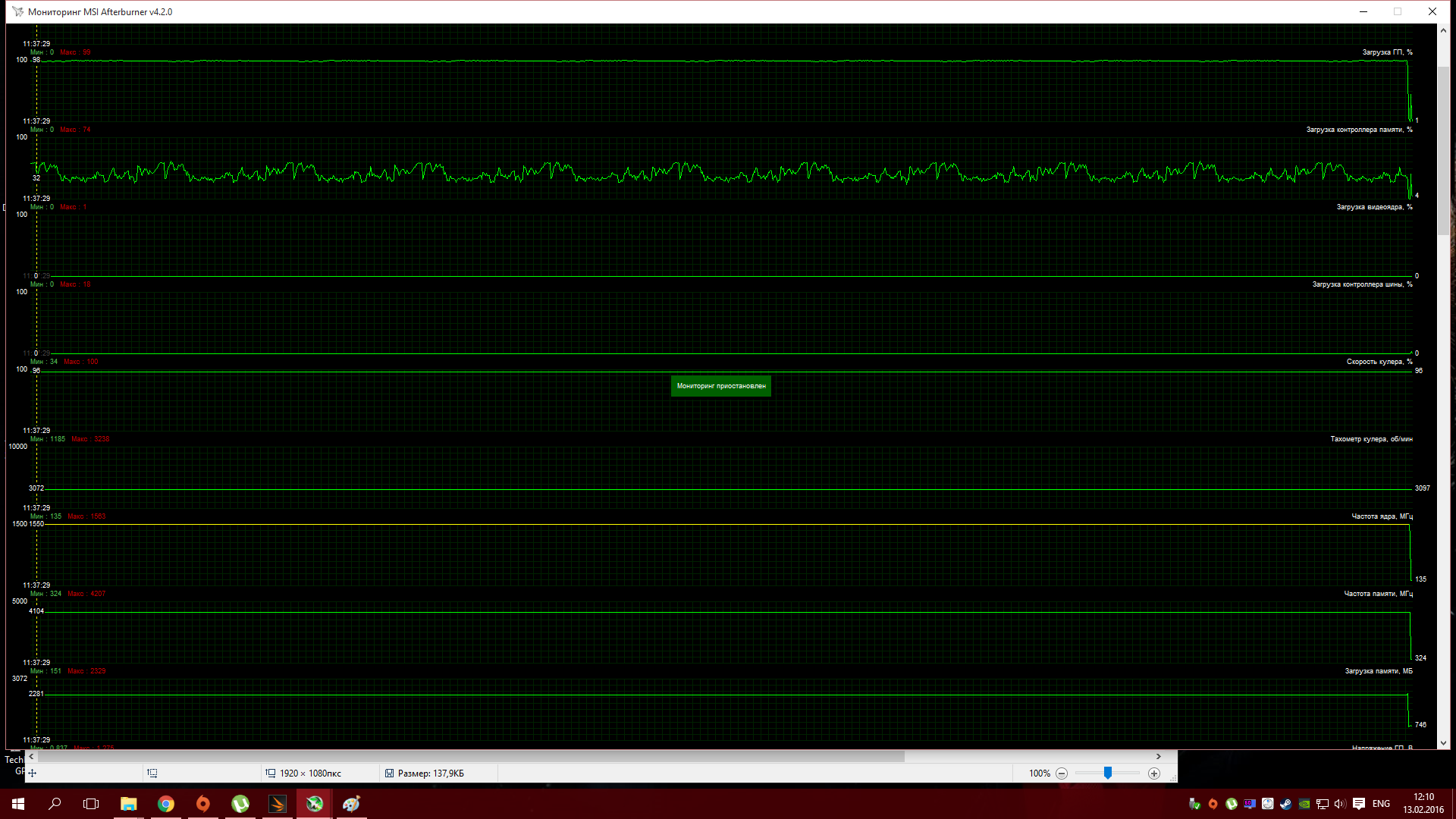Open File Explorer from the taskbar
The height and width of the screenshot is (819, 1456).
(128, 804)
